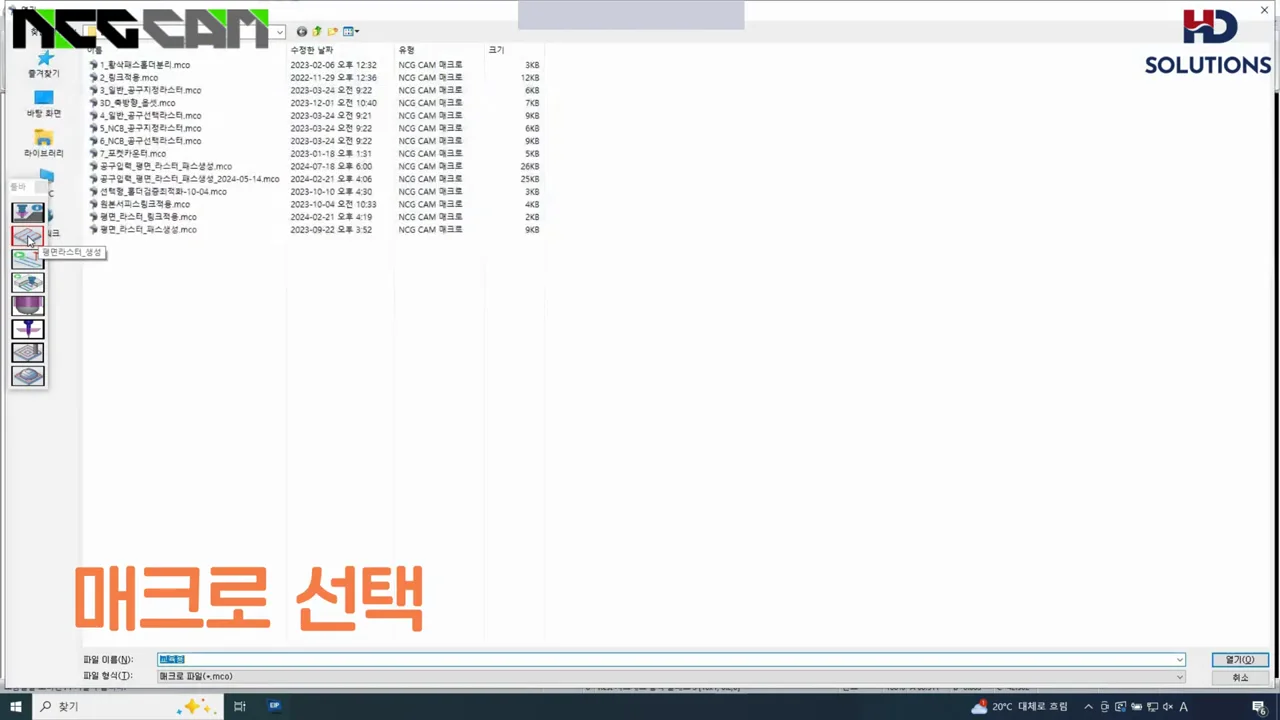The height and width of the screenshot is (720, 1280).
Task: Click the toolbar icon with a cutter in a grey pocket
Action: click(28, 352)
